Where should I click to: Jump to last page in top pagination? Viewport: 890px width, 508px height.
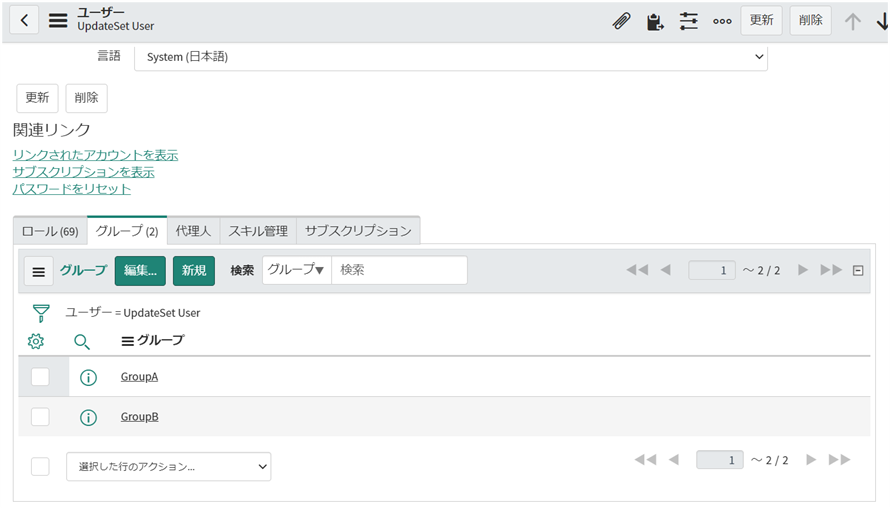(x=831, y=270)
